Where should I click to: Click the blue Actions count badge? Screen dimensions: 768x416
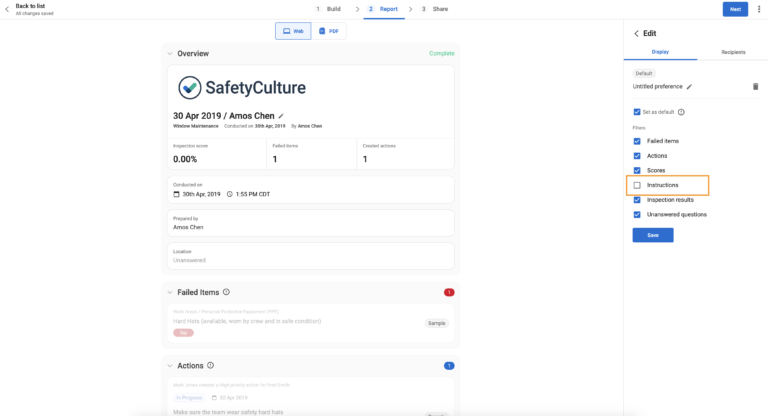coord(449,366)
